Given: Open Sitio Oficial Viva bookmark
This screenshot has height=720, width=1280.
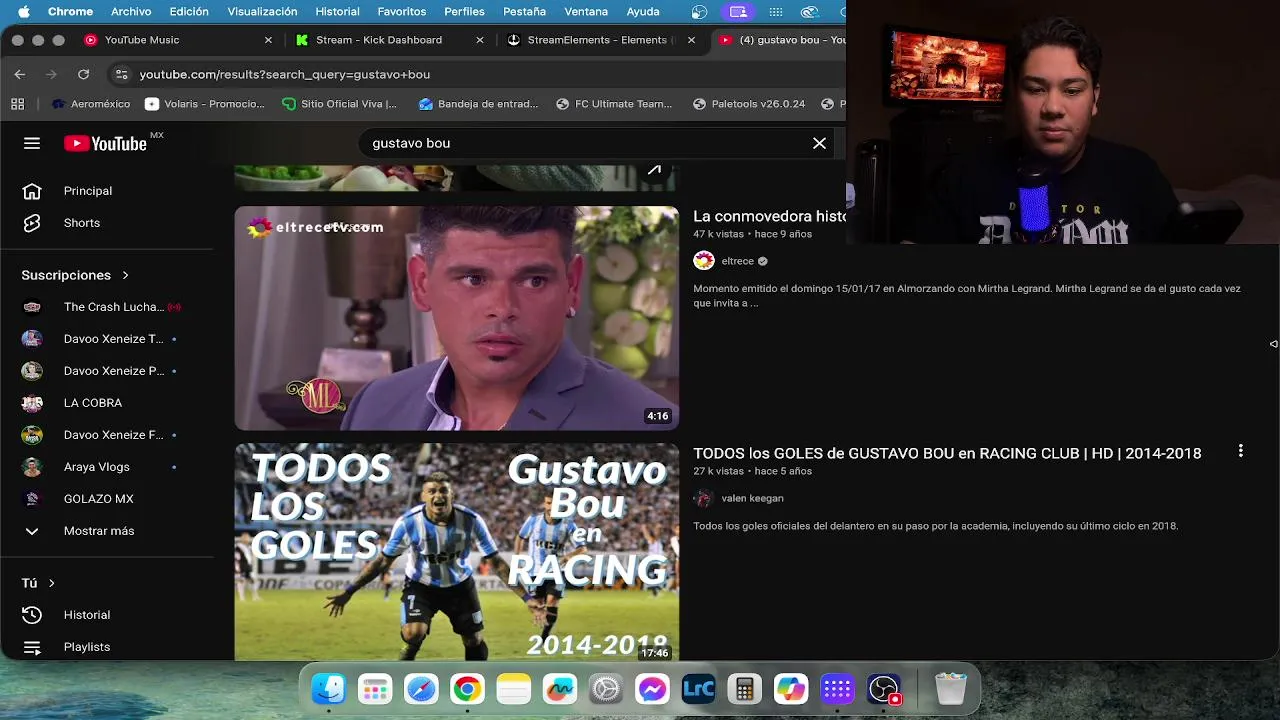Looking at the screenshot, I should [340, 104].
